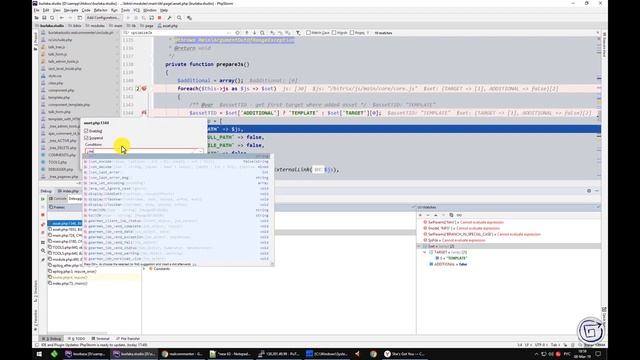The image size is (640, 360).
Task: Click the red Stop icon in main toolbar
Action: [x=160, y=18]
